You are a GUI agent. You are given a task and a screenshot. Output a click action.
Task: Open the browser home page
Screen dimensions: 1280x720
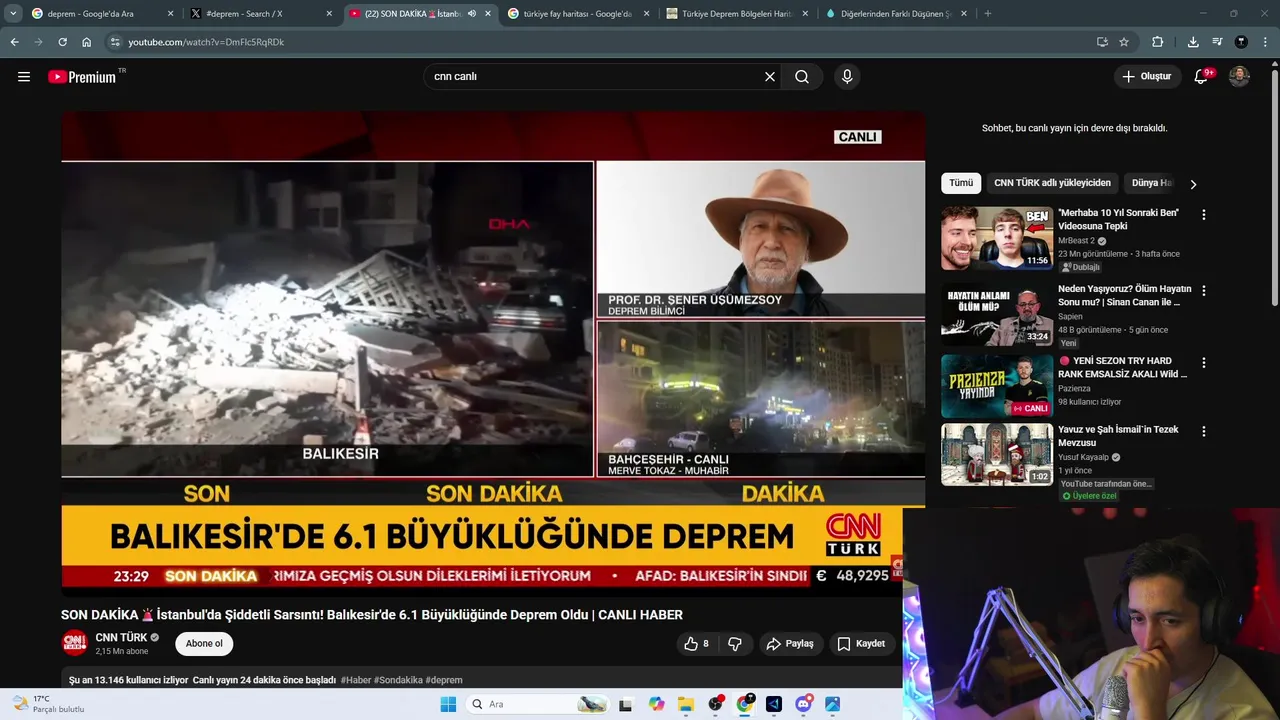click(87, 42)
